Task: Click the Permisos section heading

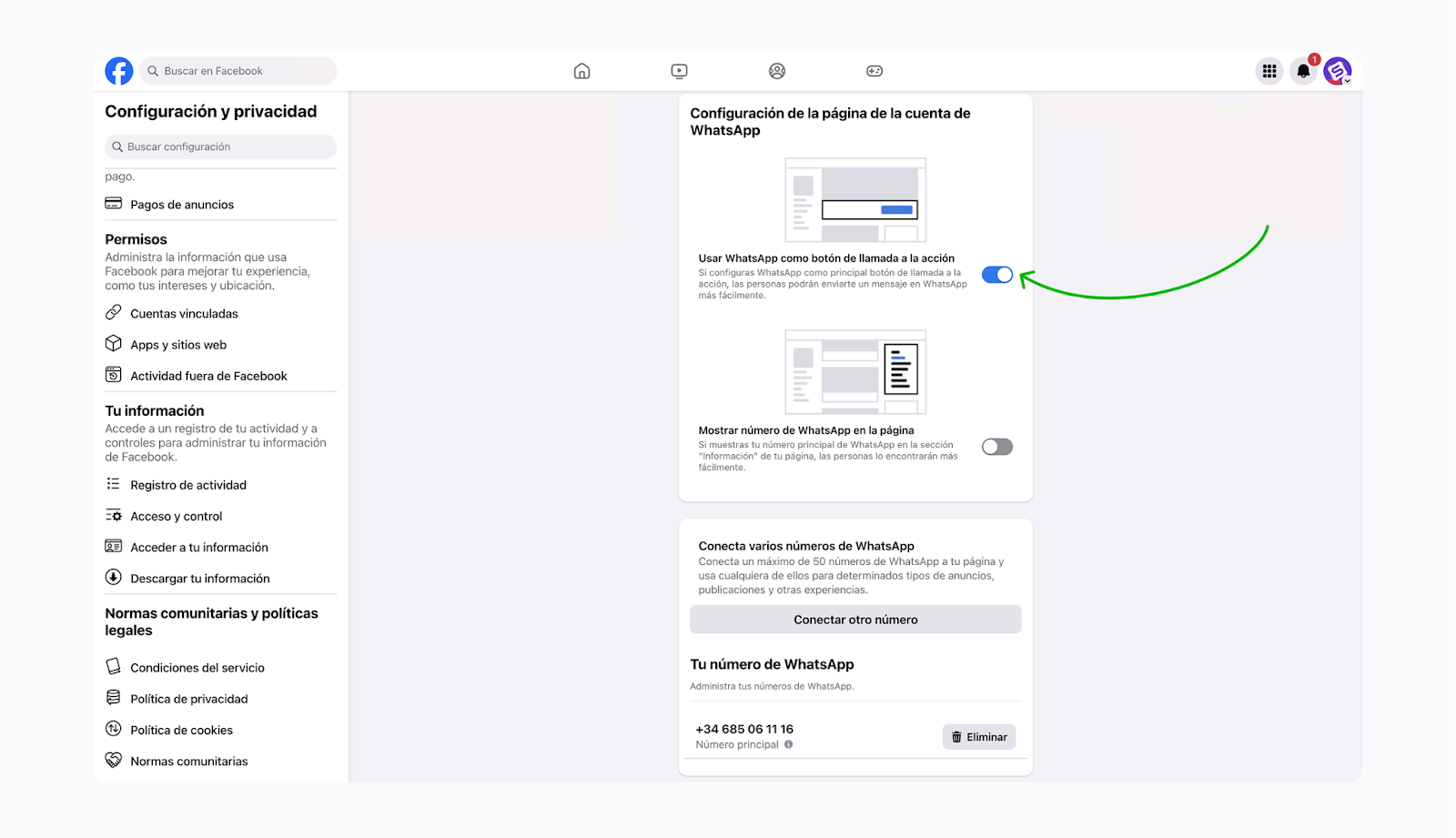Action: (x=136, y=239)
